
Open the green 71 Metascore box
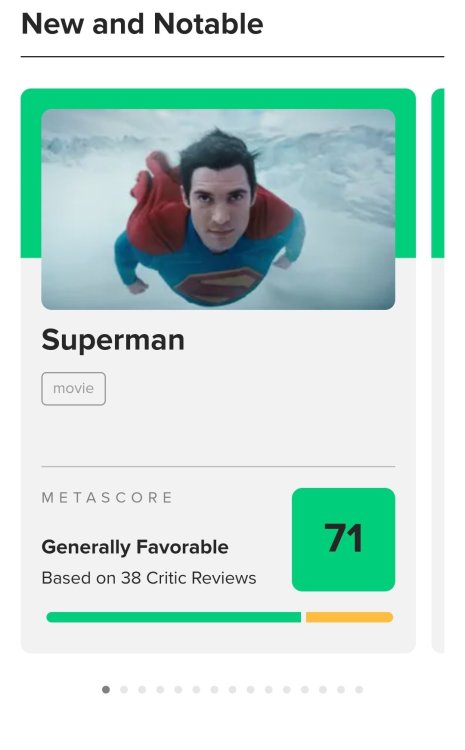[x=343, y=539]
